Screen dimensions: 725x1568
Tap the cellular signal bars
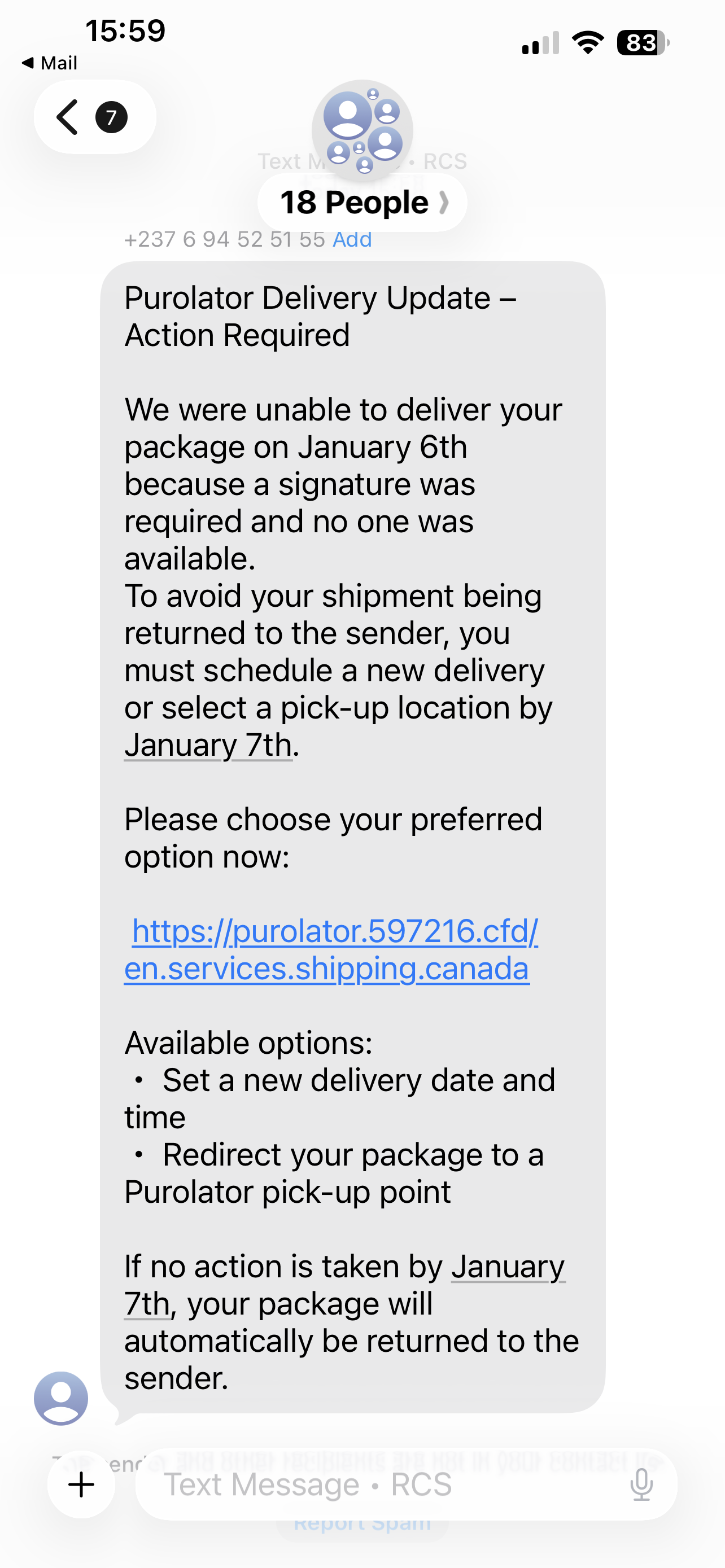point(540,42)
